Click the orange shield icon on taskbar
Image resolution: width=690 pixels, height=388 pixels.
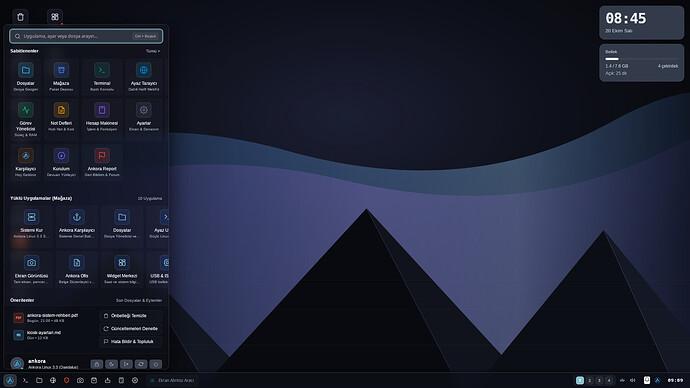pyautogui.click(x=66, y=381)
